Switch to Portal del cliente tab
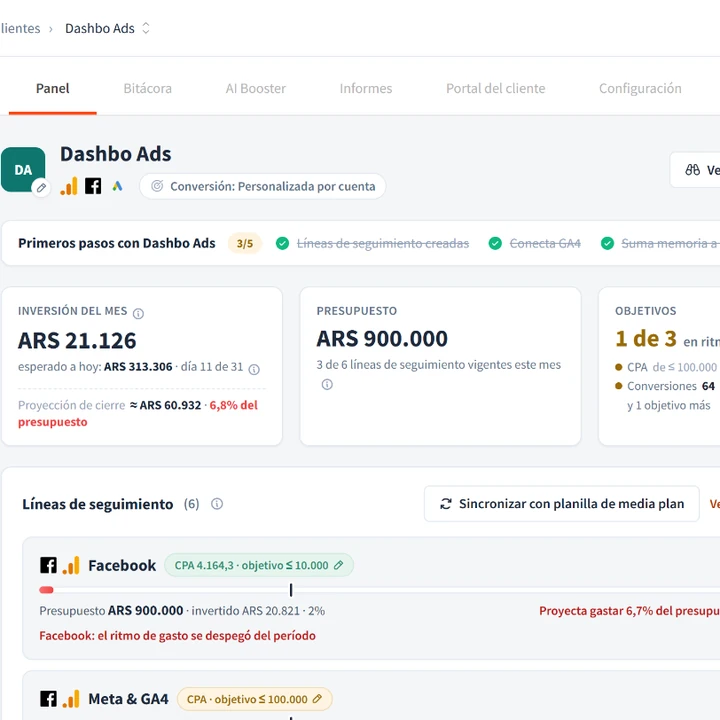720x720 pixels. 495,88
